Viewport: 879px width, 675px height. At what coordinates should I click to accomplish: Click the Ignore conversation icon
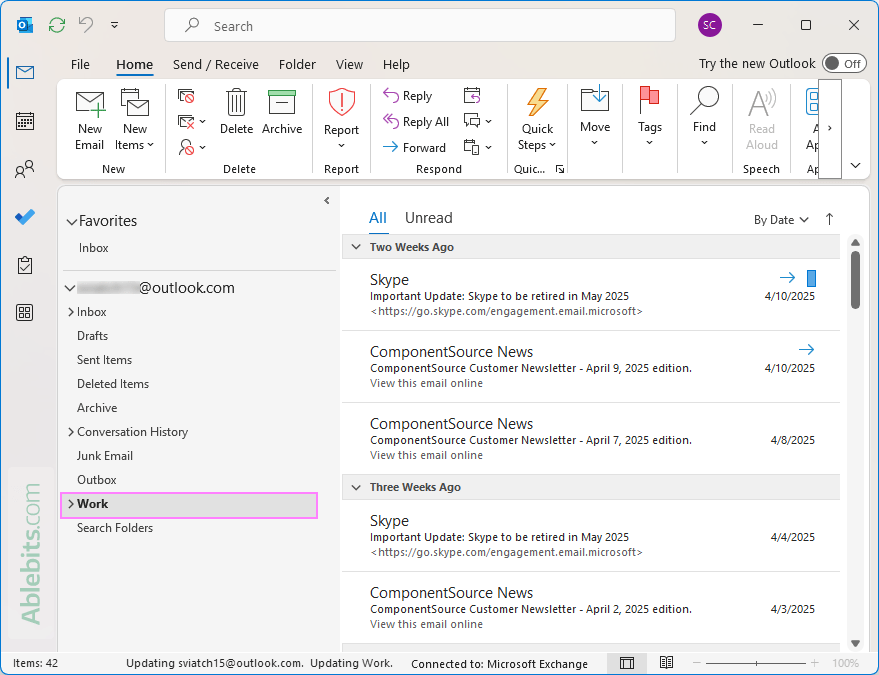186,96
